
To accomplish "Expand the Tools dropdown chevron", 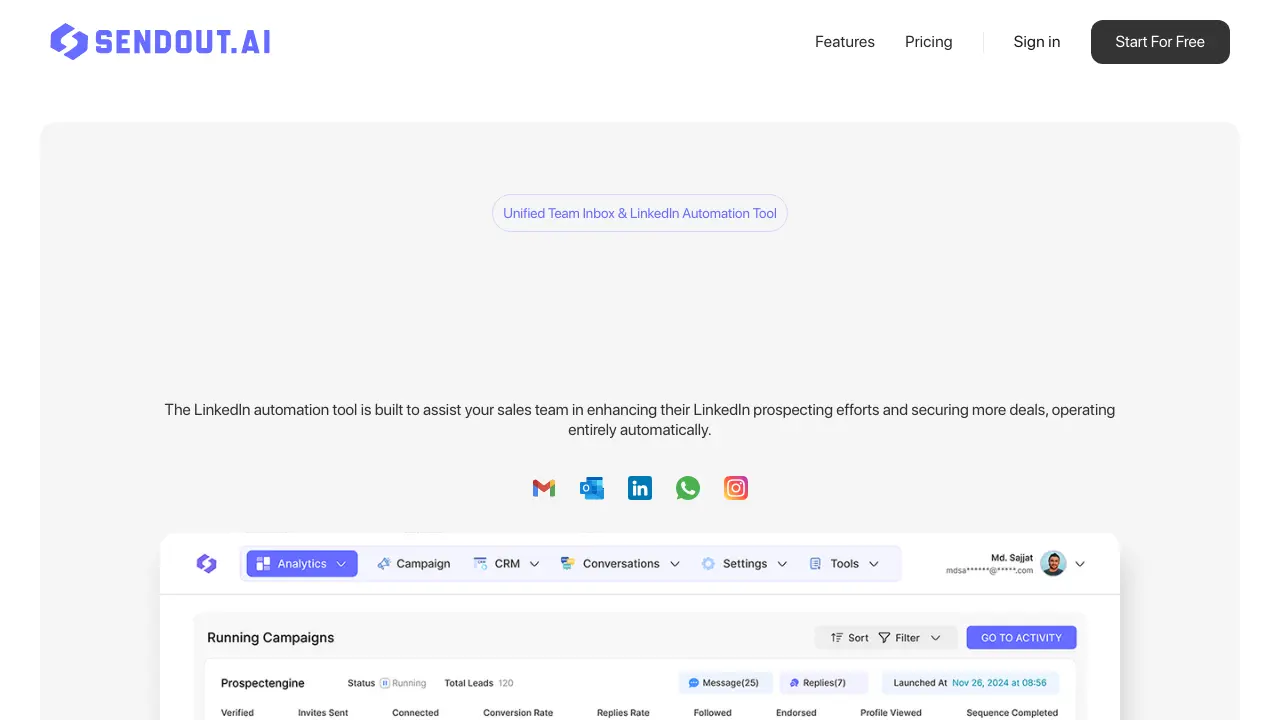I will 874,564.
